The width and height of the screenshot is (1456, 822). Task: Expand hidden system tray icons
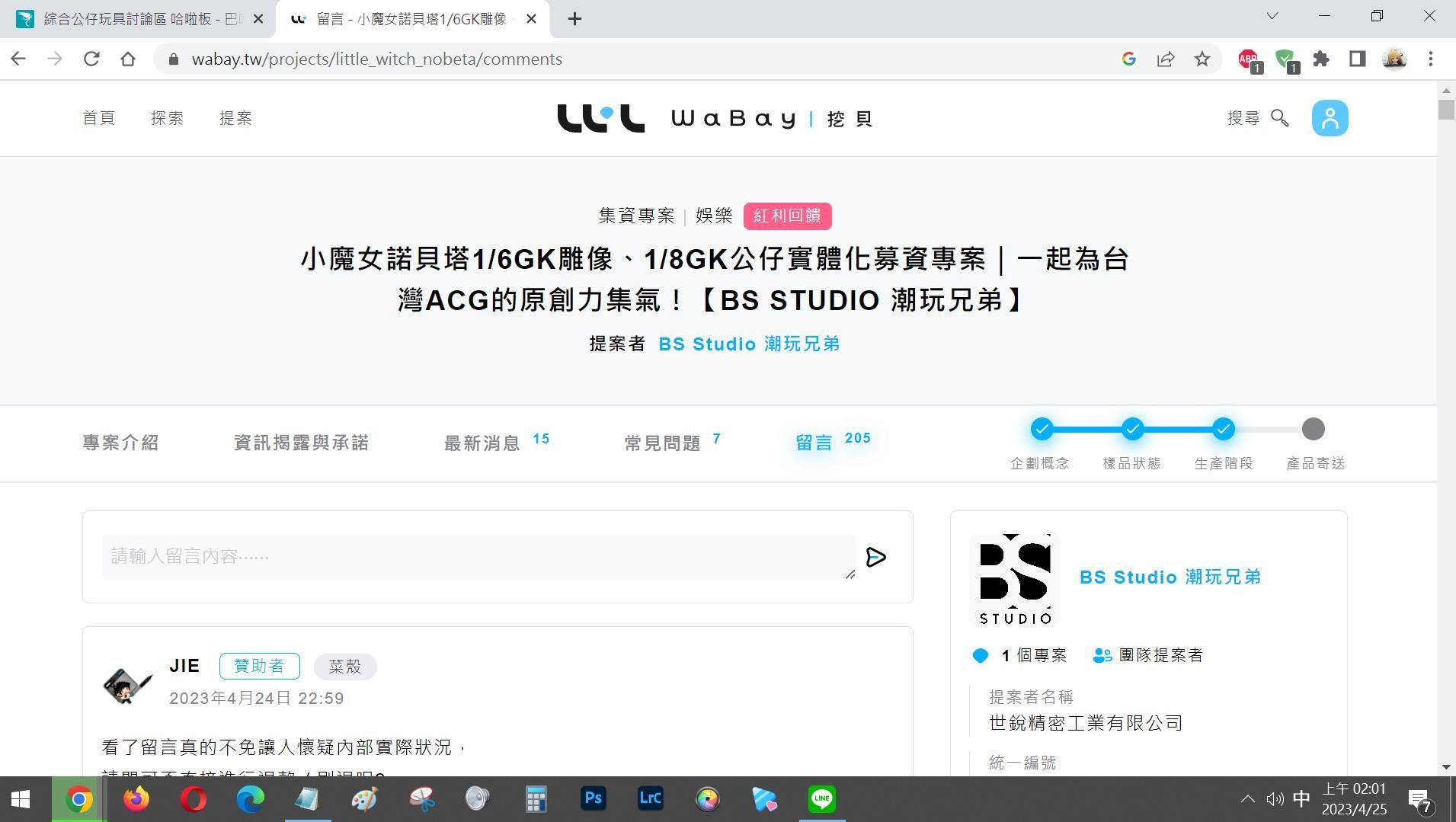coord(1247,798)
